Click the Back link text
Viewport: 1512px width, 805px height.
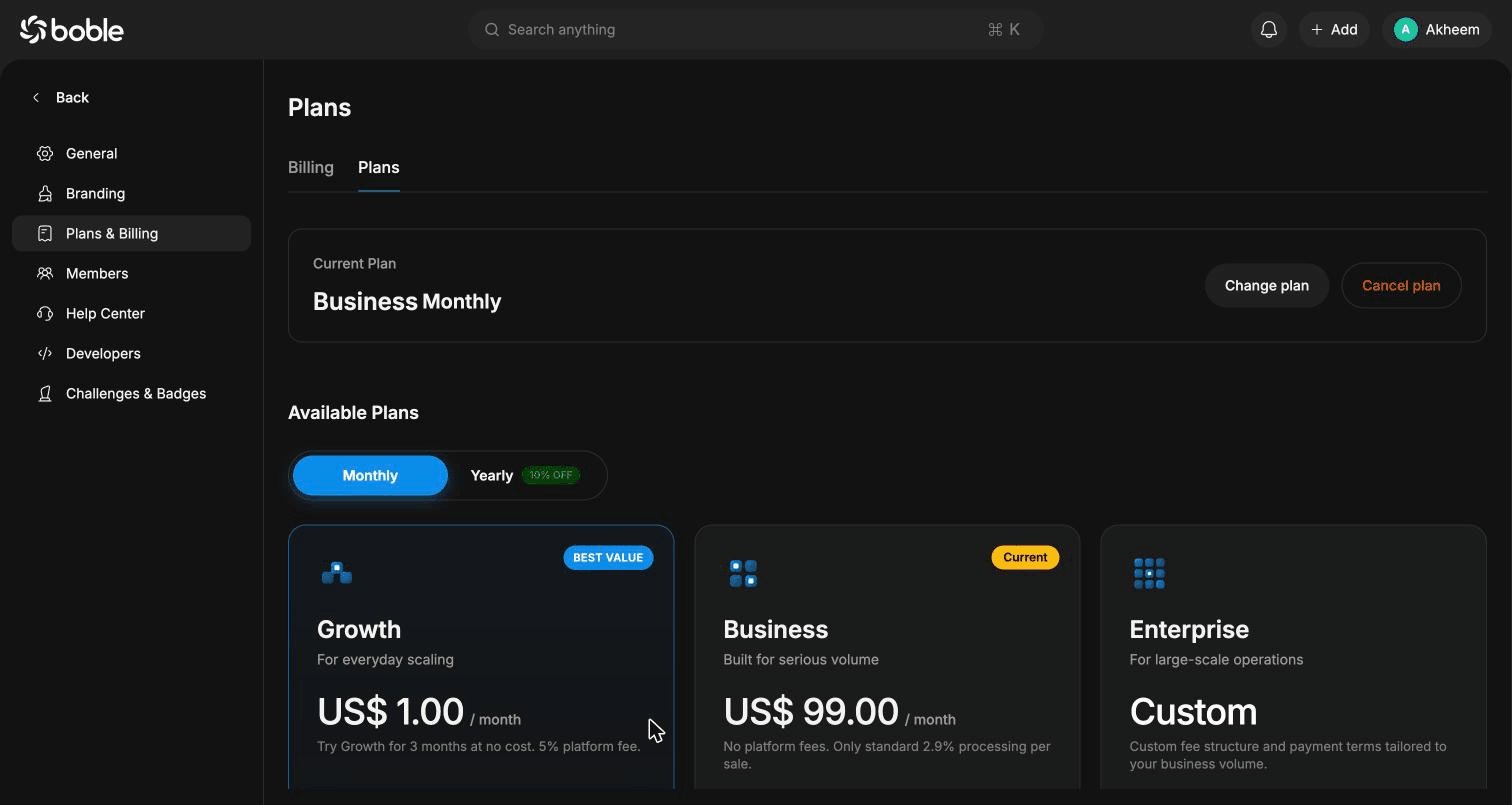click(72, 97)
